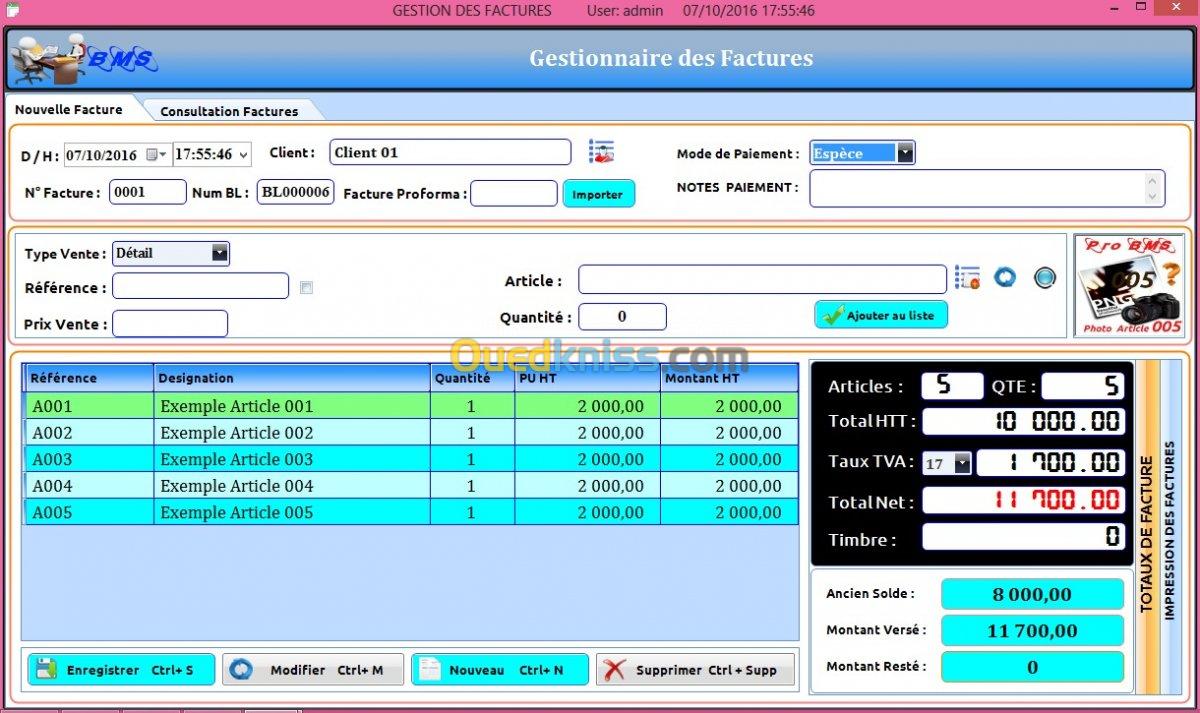1200x713 pixels.
Task: Click Ajouter au liste button
Action: pos(880,315)
